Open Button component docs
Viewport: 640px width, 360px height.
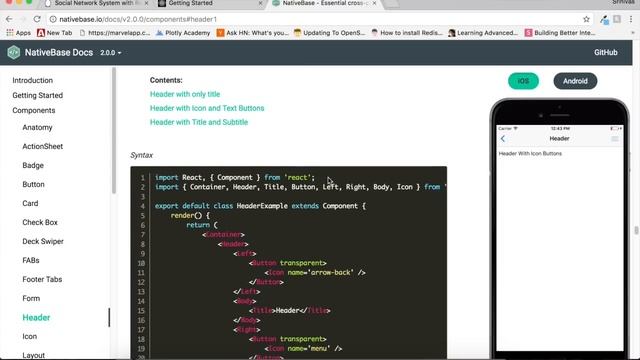[33, 184]
